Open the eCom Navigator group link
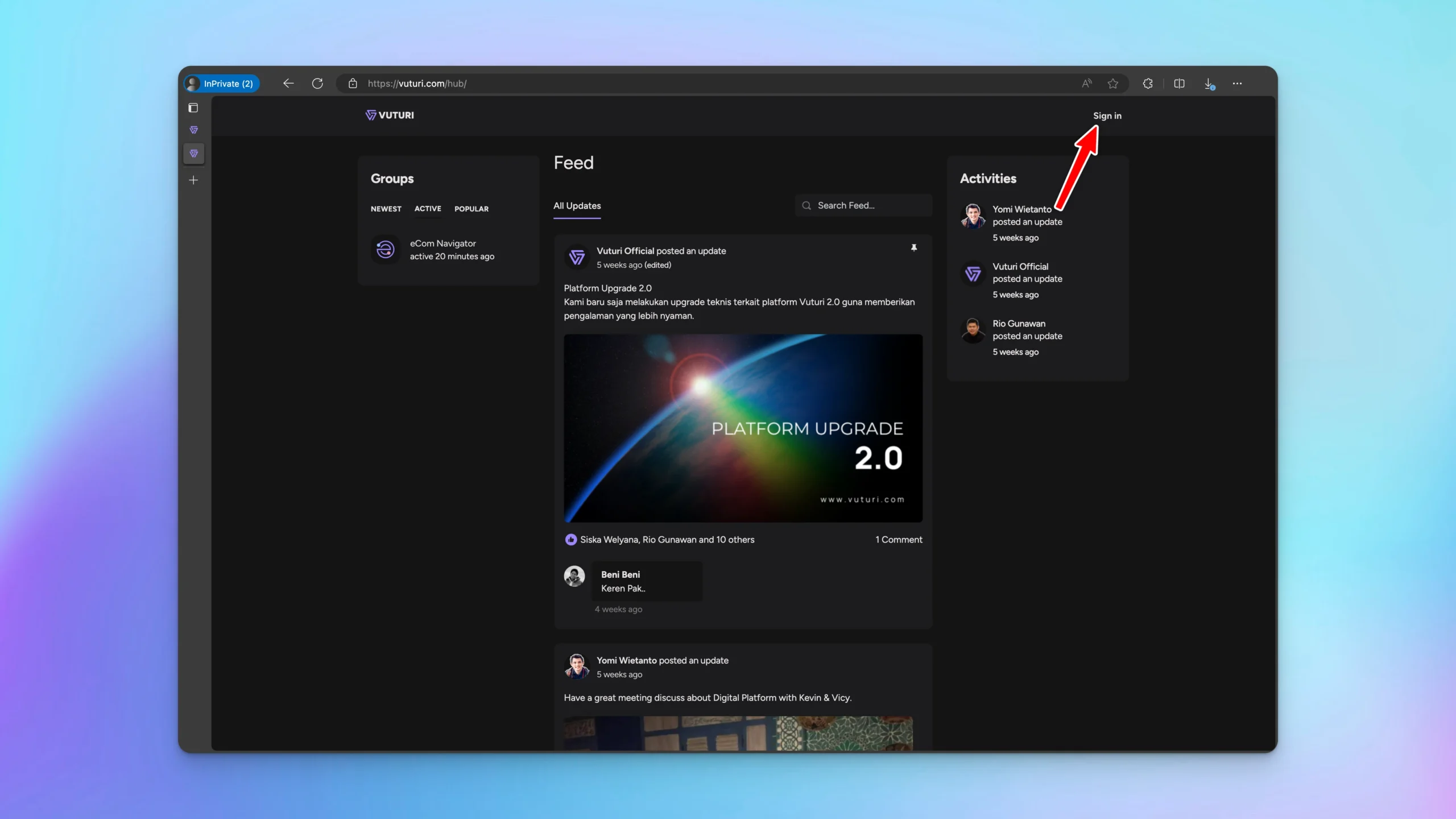Image resolution: width=1456 pixels, height=819 pixels. coord(442,243)
